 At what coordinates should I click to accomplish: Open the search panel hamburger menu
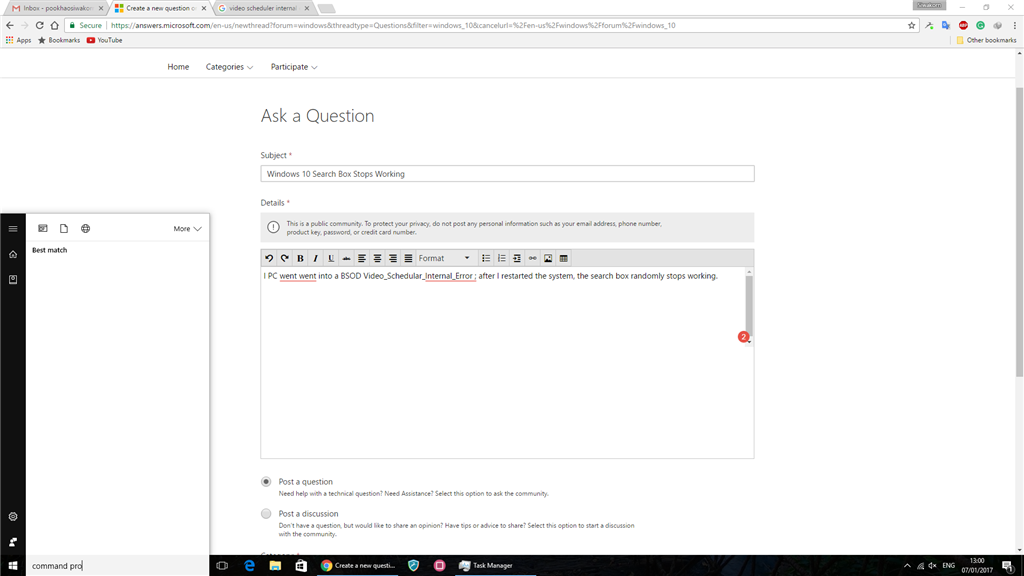pyautogui.click(x=12, y=229)
